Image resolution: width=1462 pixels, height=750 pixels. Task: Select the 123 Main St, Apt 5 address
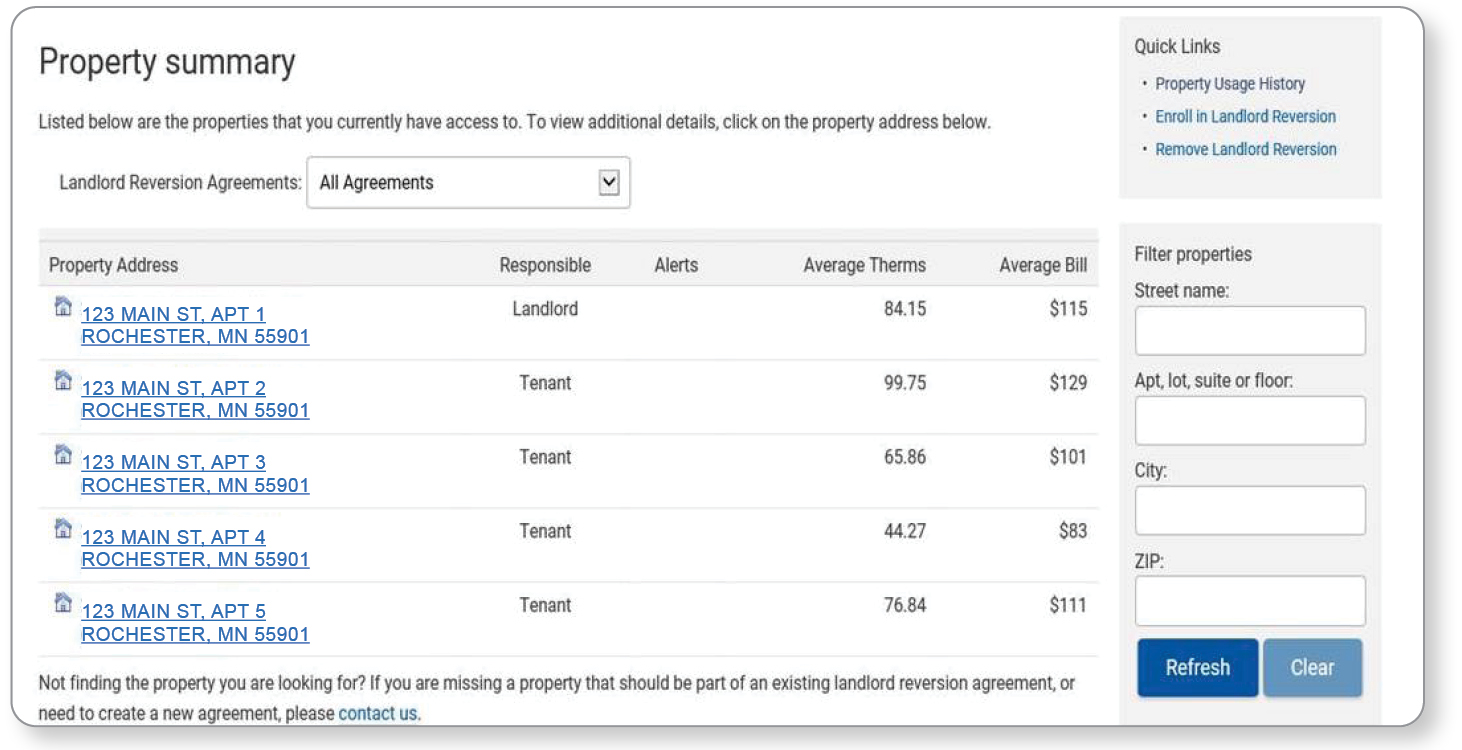pos(195,622)
